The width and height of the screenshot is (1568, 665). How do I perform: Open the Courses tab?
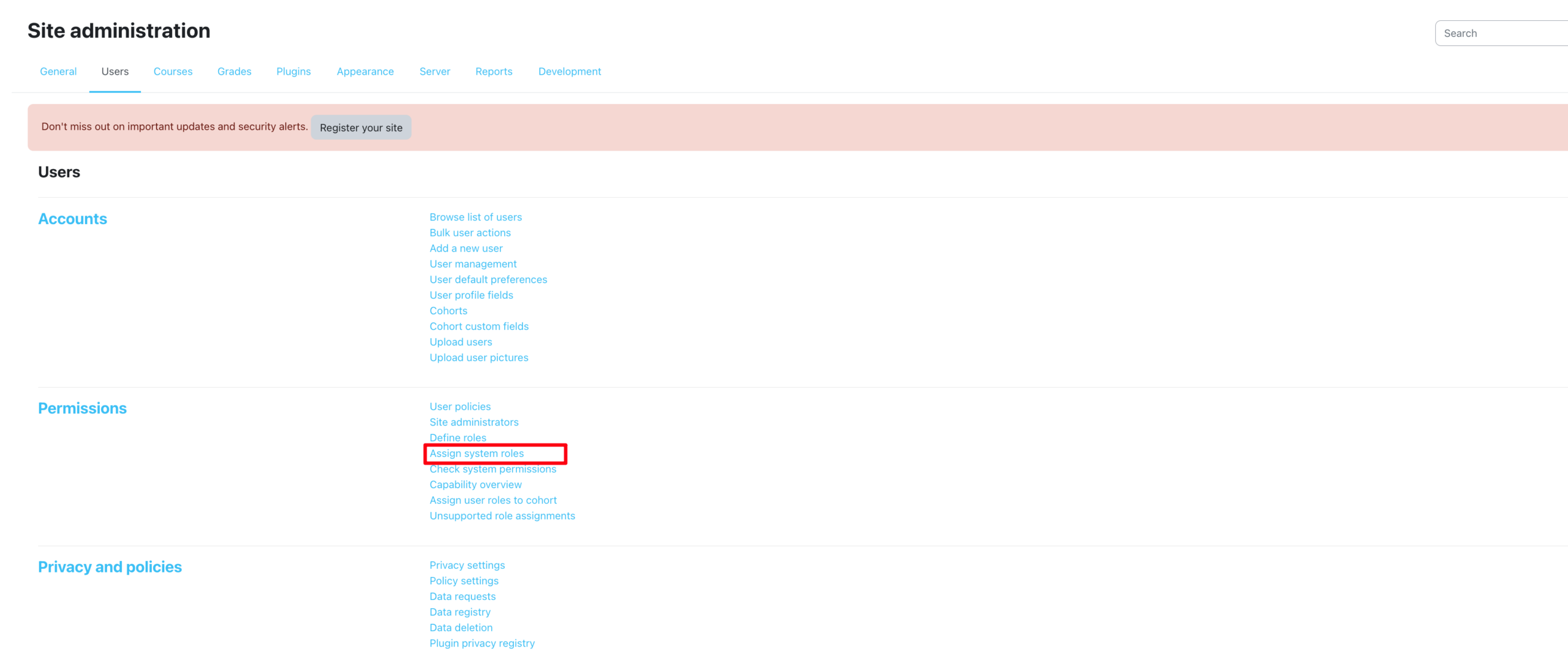point(173,72)
